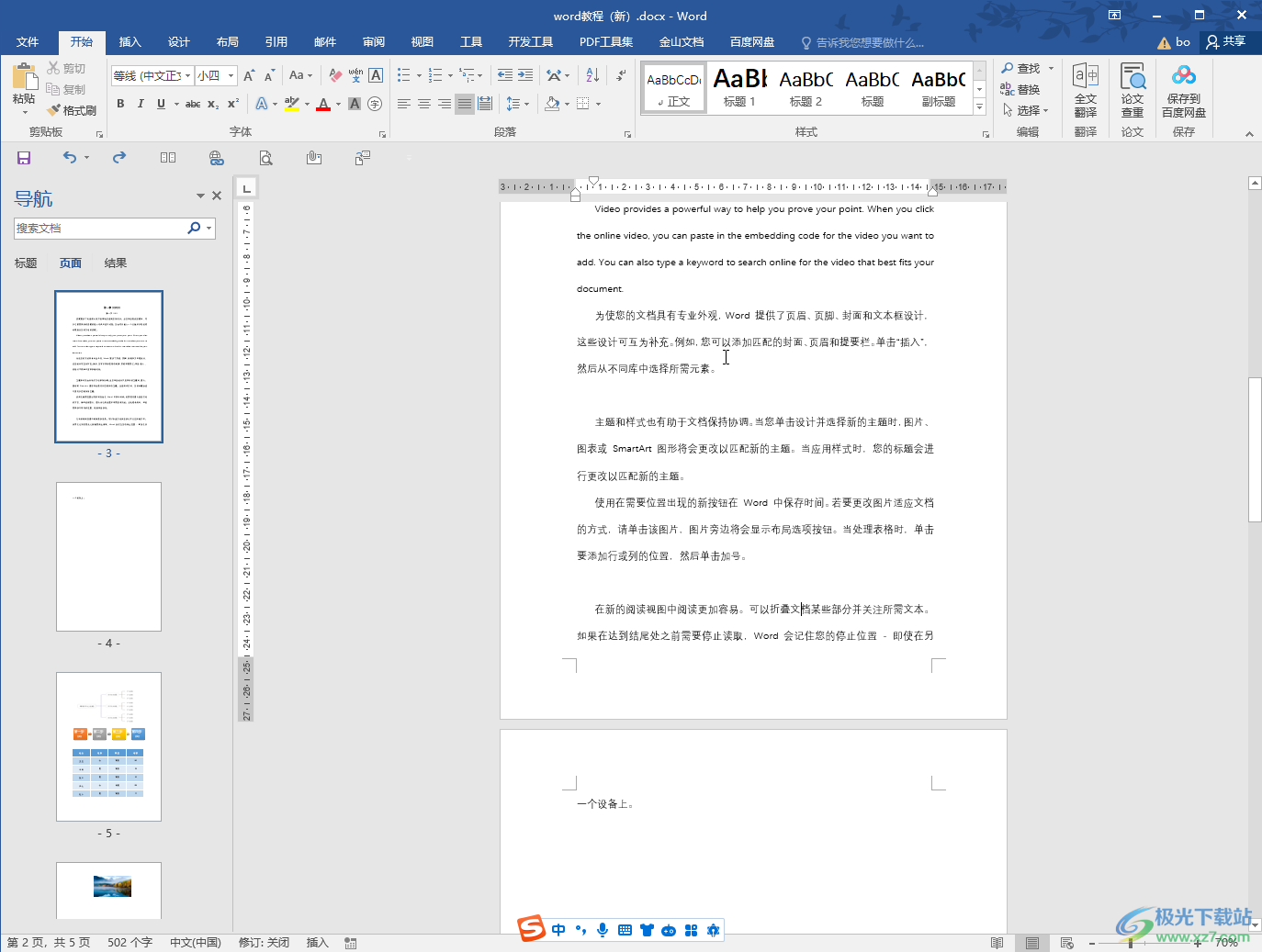This screenshot has height=952, width=1262.
Task: Select page 5 thumbnail in navigation pane
Action: click(109, 746)
